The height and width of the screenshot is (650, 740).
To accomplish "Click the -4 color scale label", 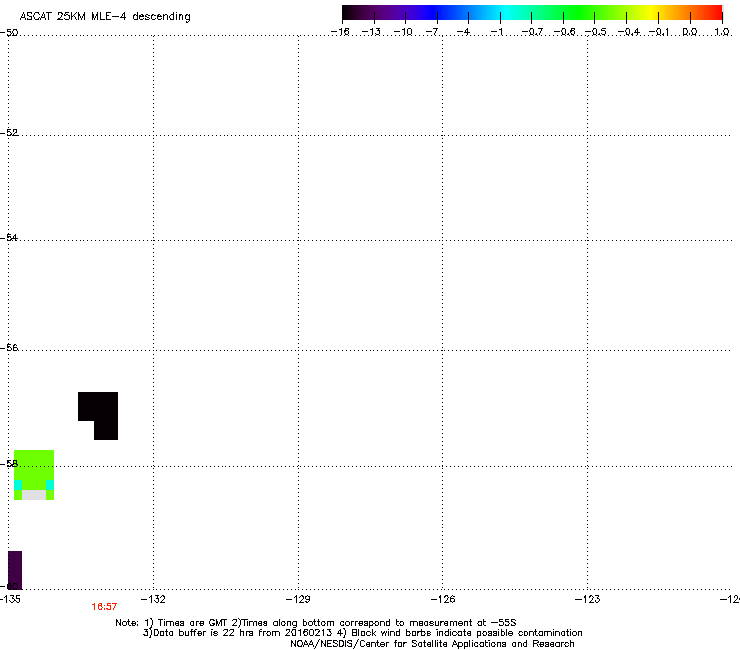I will pos(463,32).
